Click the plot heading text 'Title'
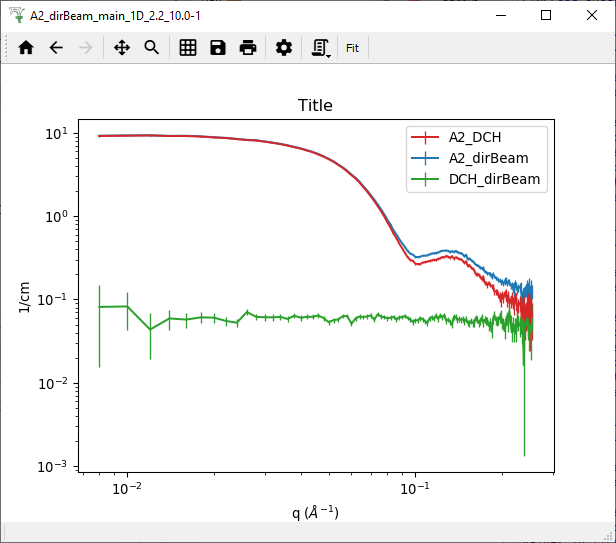The width and height of the screenshot is (616, 543). click(x=315, y=106)
